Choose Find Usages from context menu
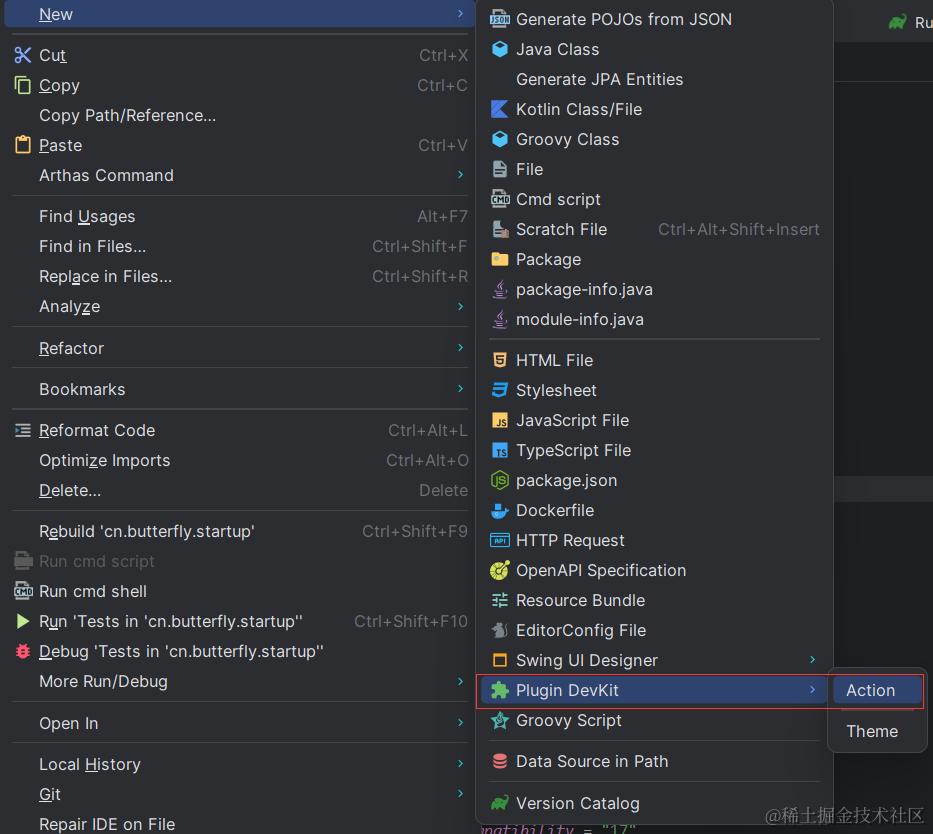 (x=240, y=217)
